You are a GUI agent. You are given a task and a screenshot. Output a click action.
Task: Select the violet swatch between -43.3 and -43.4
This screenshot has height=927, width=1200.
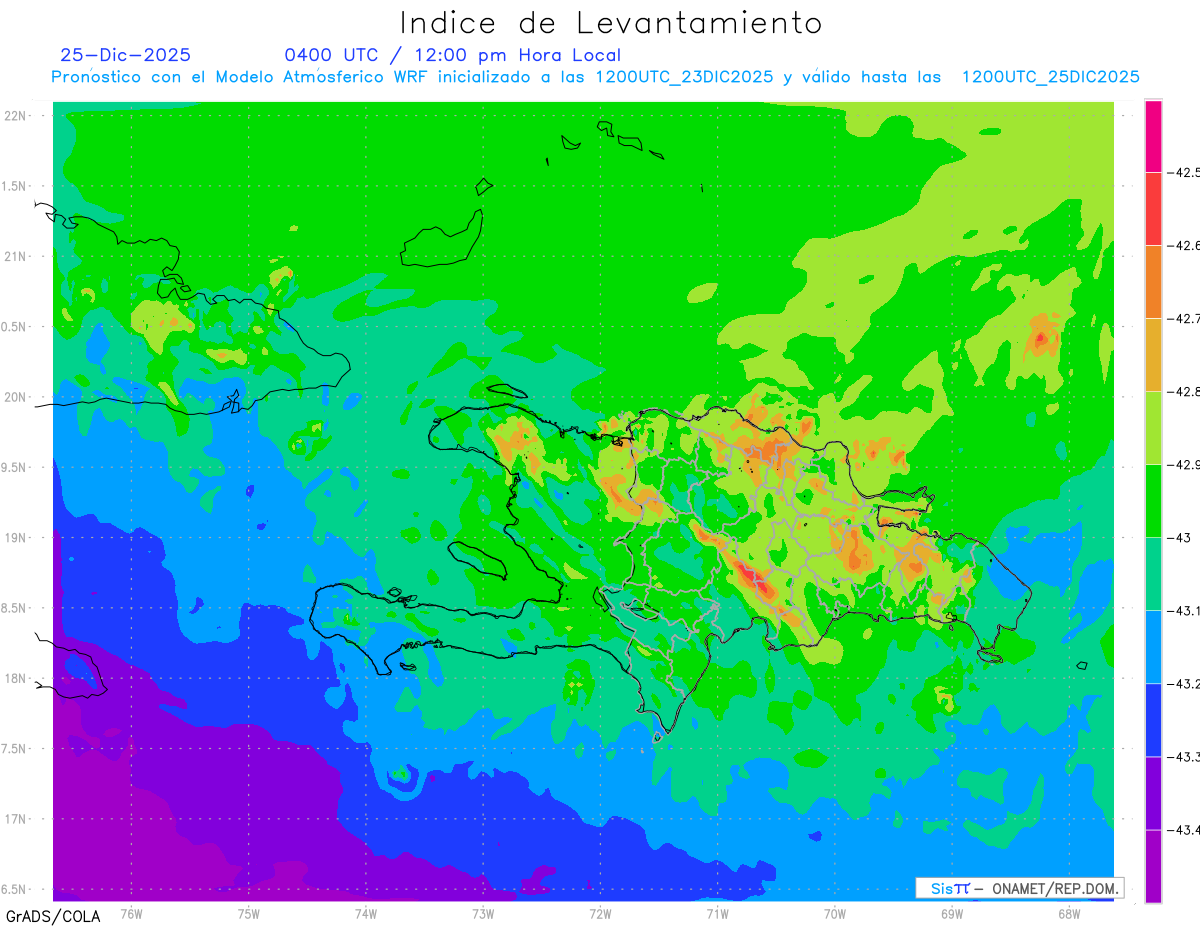1153,792
